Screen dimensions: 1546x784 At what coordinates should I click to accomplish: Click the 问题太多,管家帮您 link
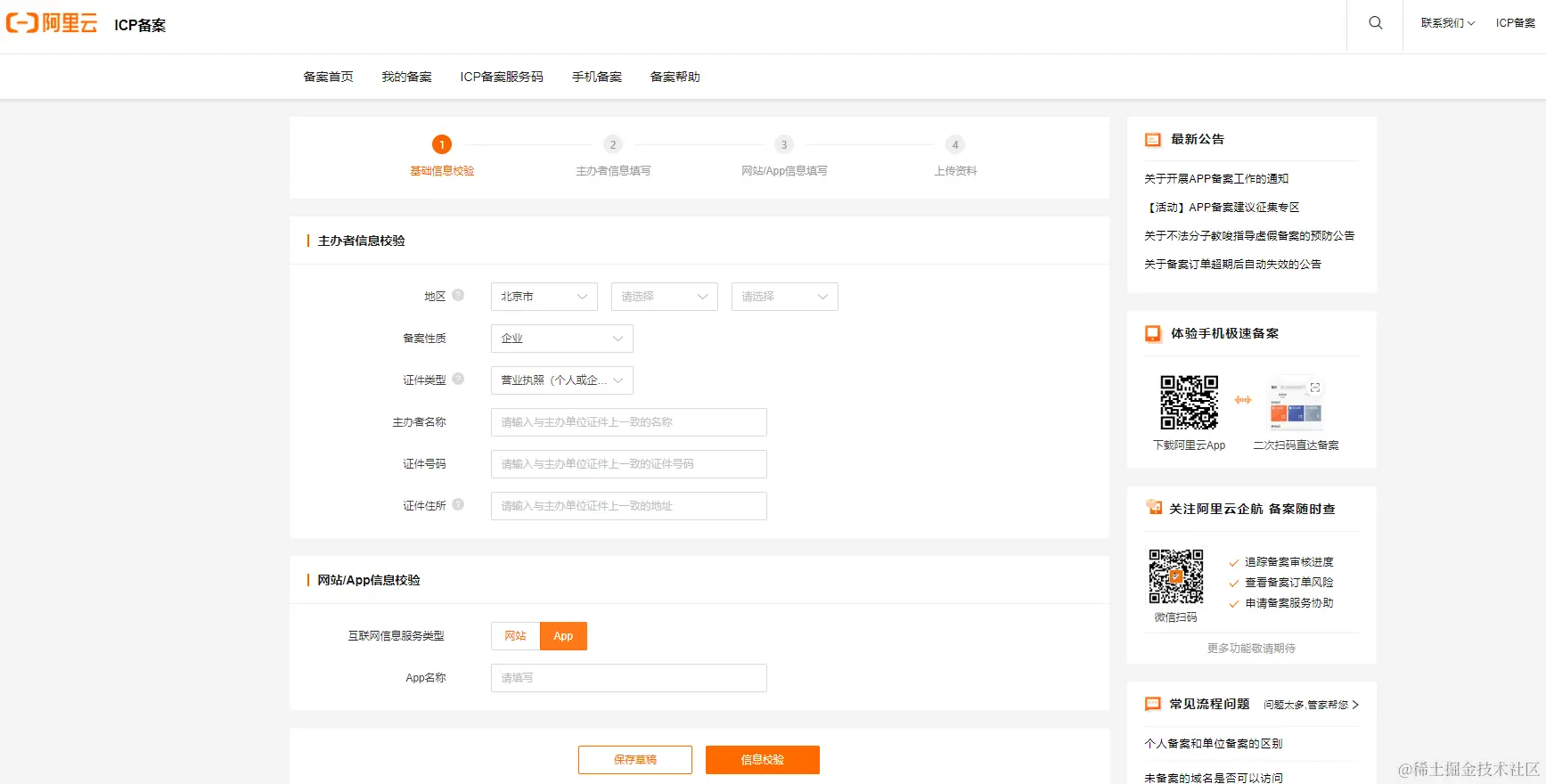(x=1305, y=705)
